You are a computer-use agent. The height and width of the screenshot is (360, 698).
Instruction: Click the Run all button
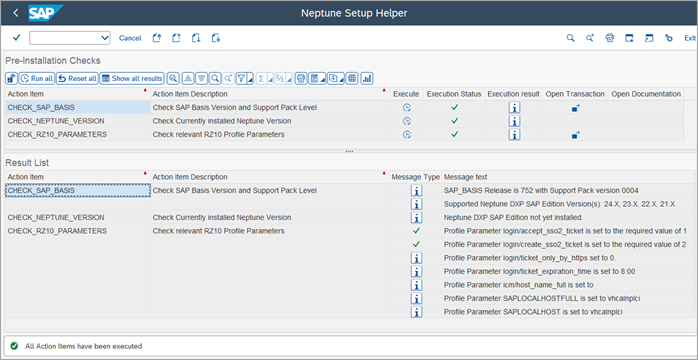[37, 79]
